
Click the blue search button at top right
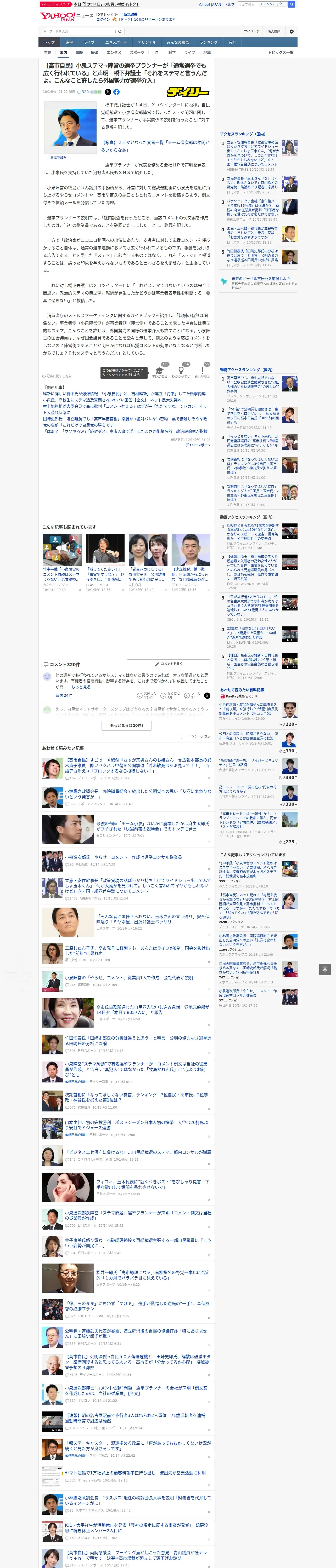pyautogui.click(x=292, y=4)
